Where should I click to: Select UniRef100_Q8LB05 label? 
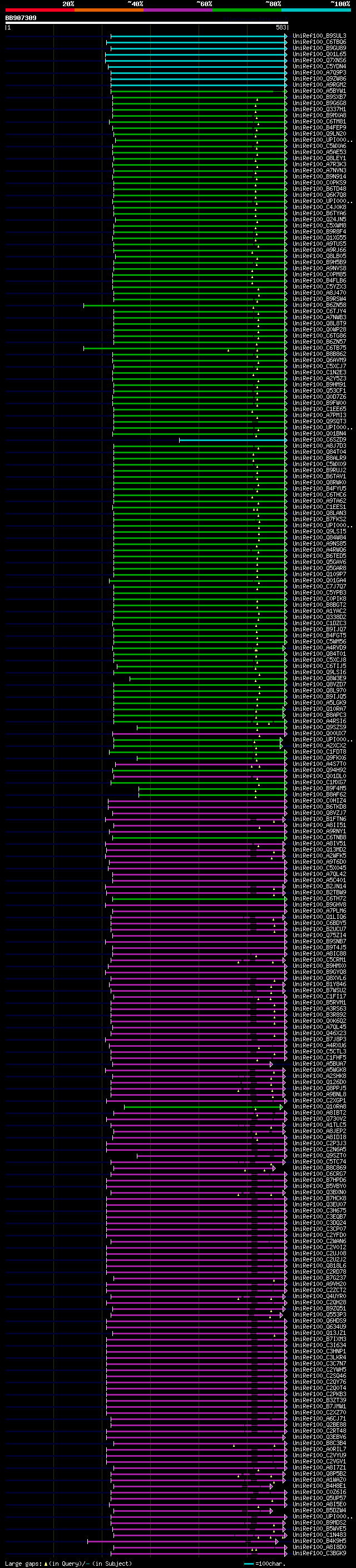tap(319, 256)
